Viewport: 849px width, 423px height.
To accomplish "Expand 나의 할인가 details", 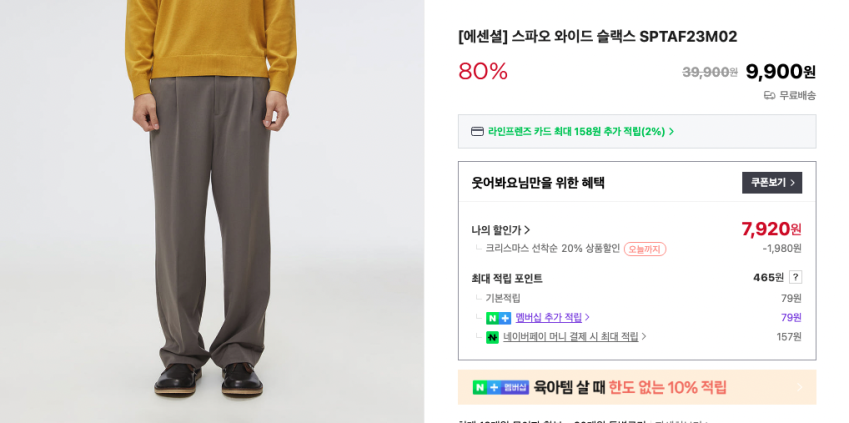I will click(x=501, y=230).
